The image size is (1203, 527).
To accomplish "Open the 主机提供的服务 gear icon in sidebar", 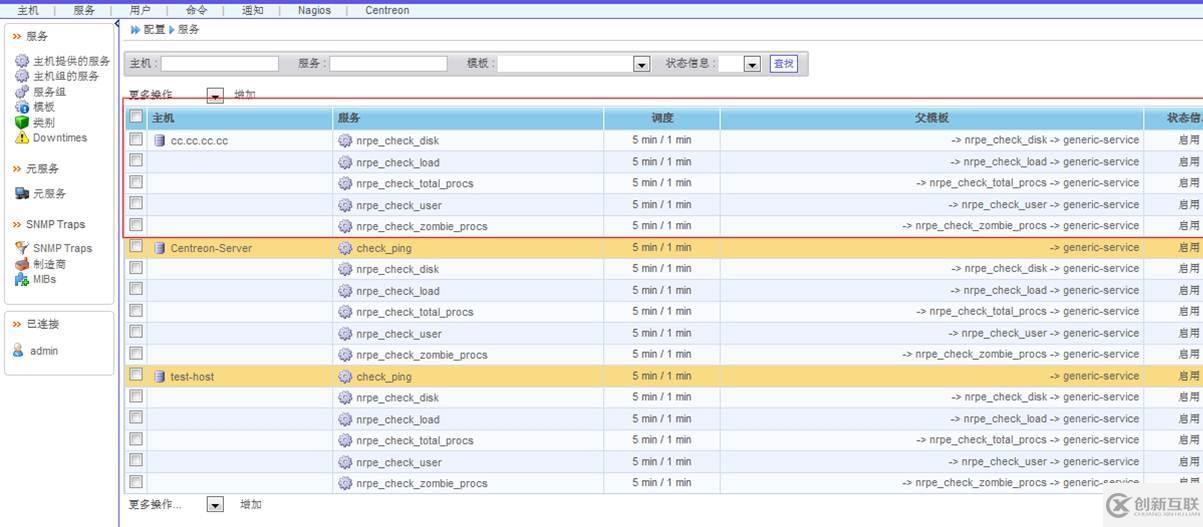I will coord(22,61).
